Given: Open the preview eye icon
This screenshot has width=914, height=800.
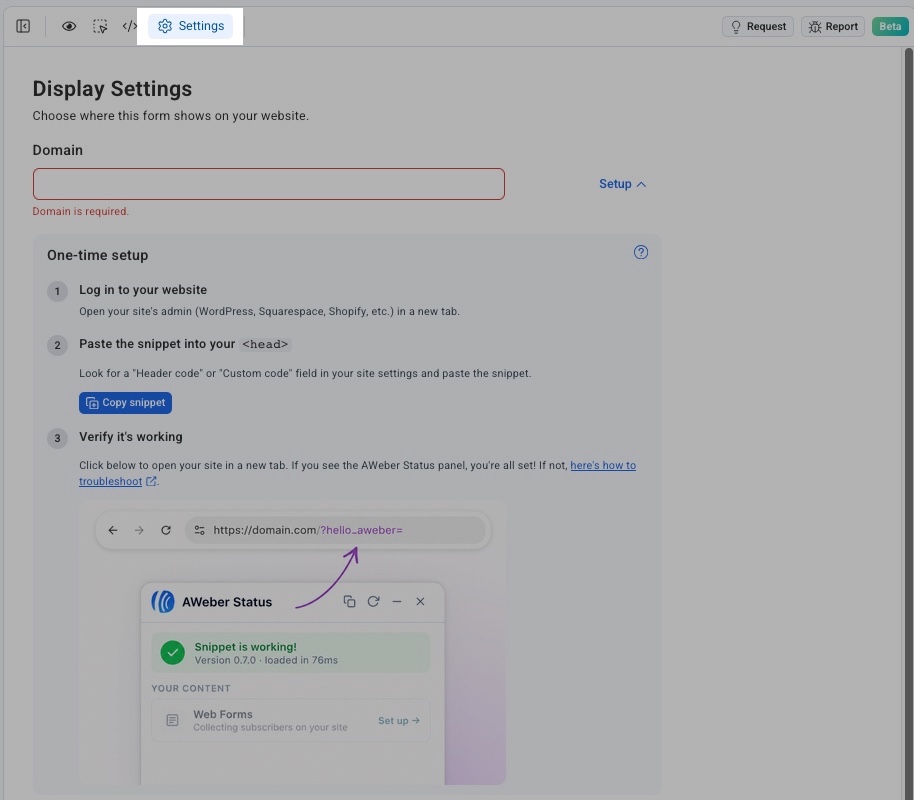Looking at the screenshot, I should [x=69, y=26].
